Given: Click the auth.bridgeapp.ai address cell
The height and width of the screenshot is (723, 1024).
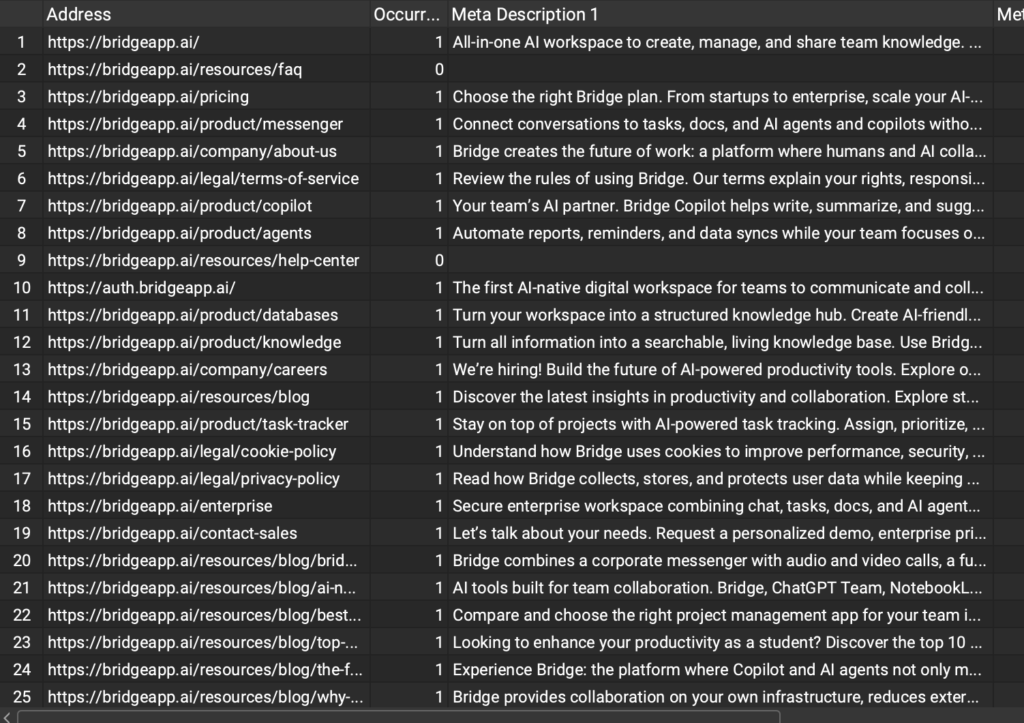Looking at the screenshot, I should [x=141, y=287].
